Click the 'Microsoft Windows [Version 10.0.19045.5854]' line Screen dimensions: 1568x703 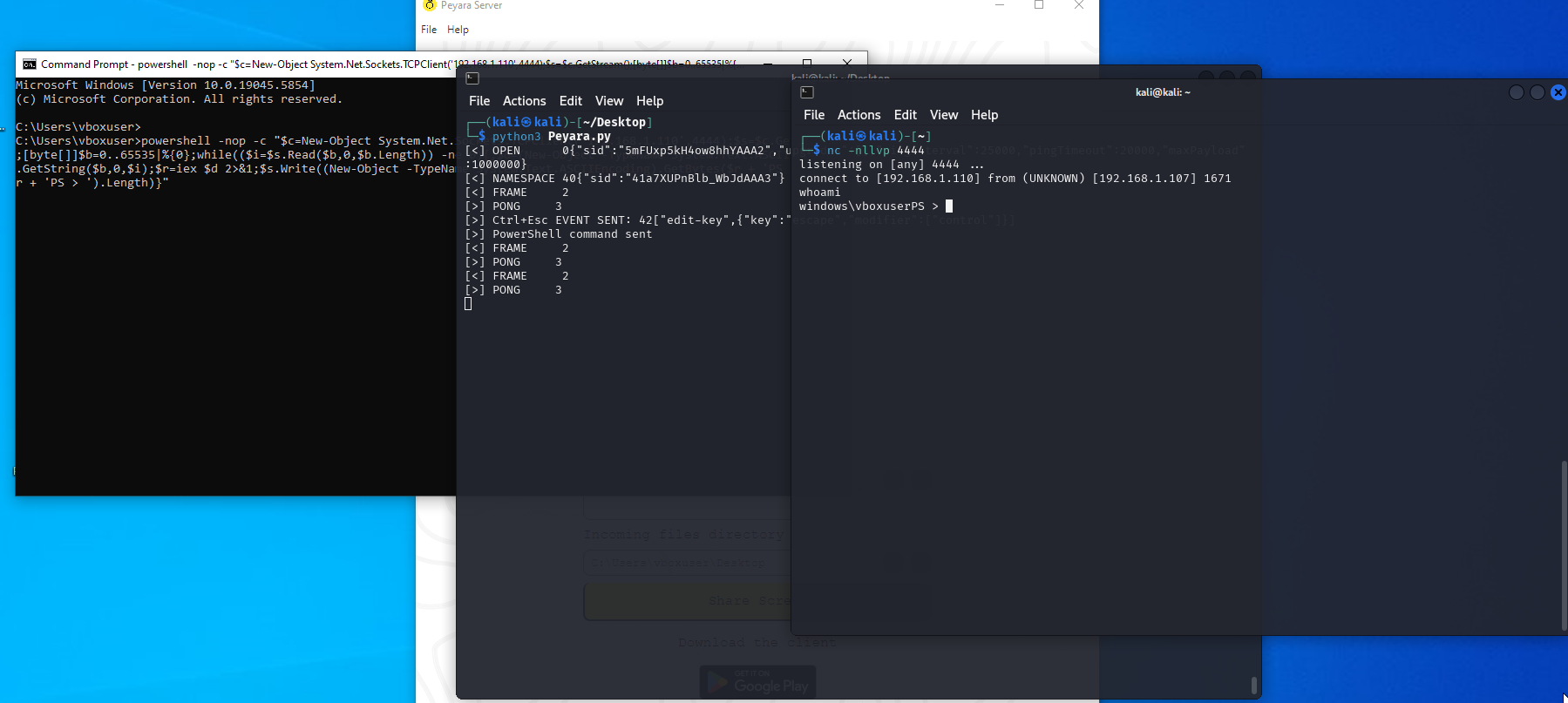[166, 85]
